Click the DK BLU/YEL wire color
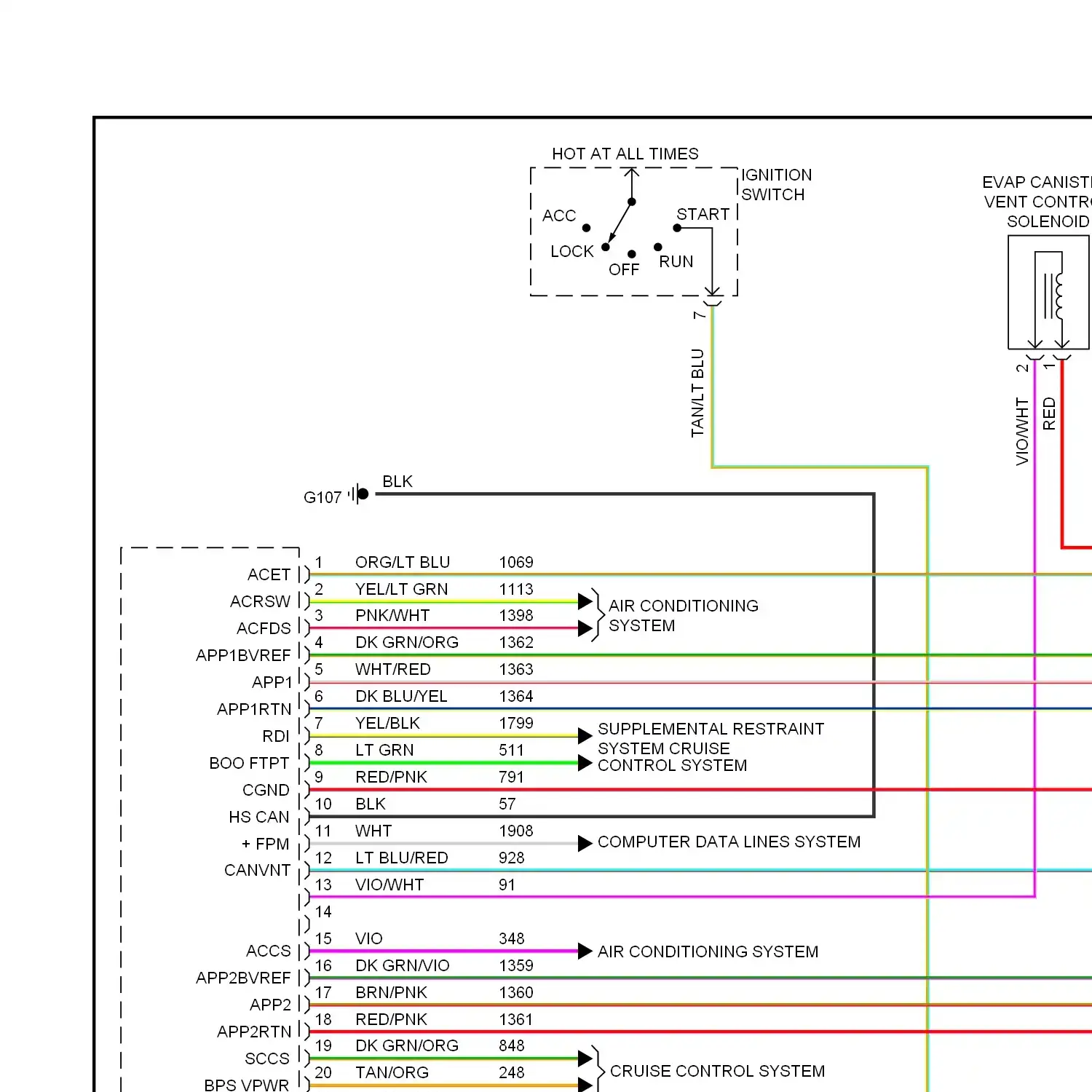This screenshot has height=1092, width=1092. (401, 696)
